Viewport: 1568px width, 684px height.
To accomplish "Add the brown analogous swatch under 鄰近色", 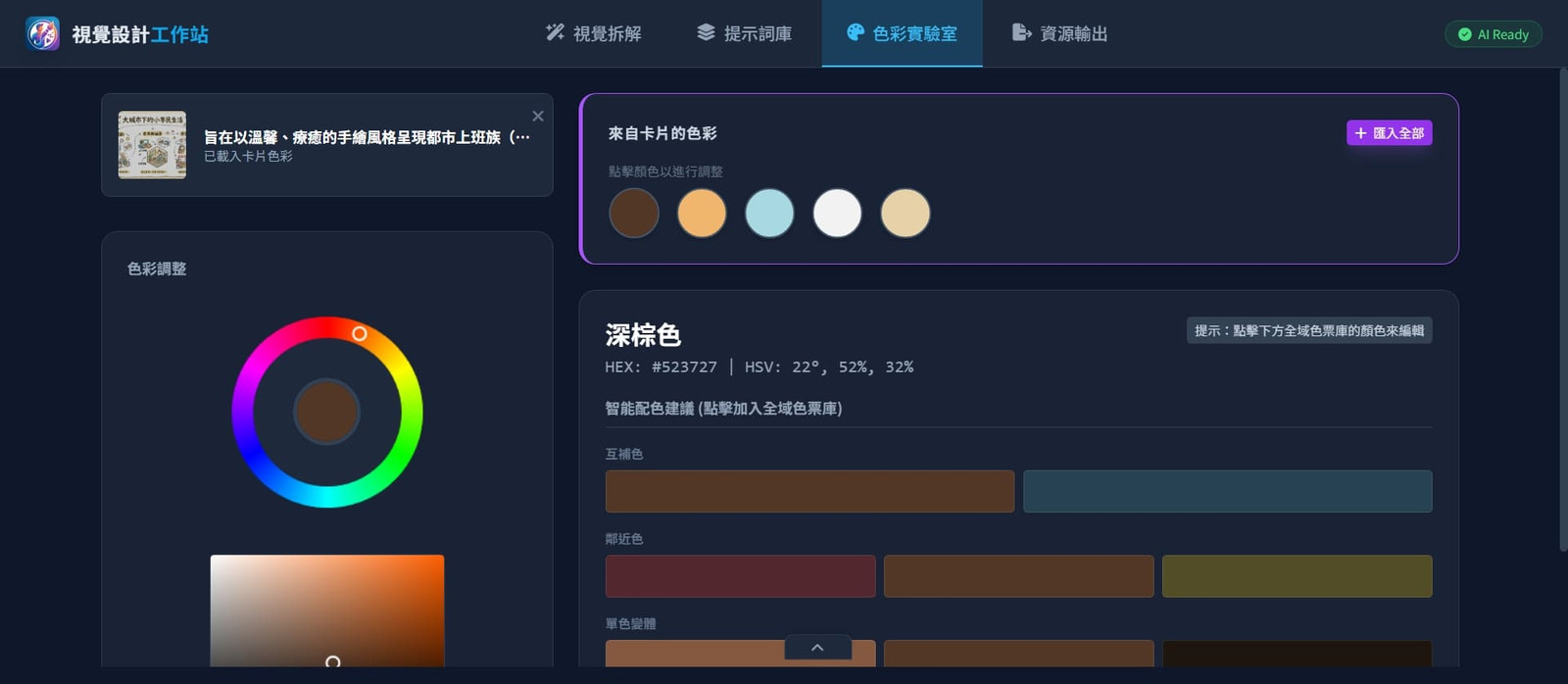I will pos(1018,576).
